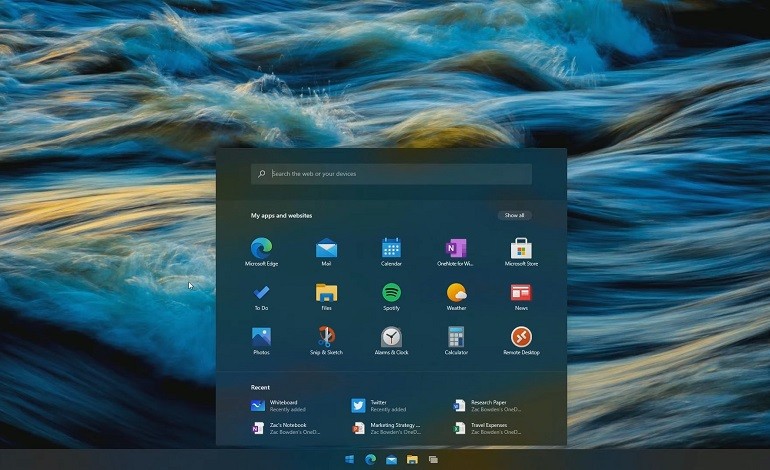770x470 pixels.
Task: Click the Windows Start button on taskbar
Action: tap(350, 459)
